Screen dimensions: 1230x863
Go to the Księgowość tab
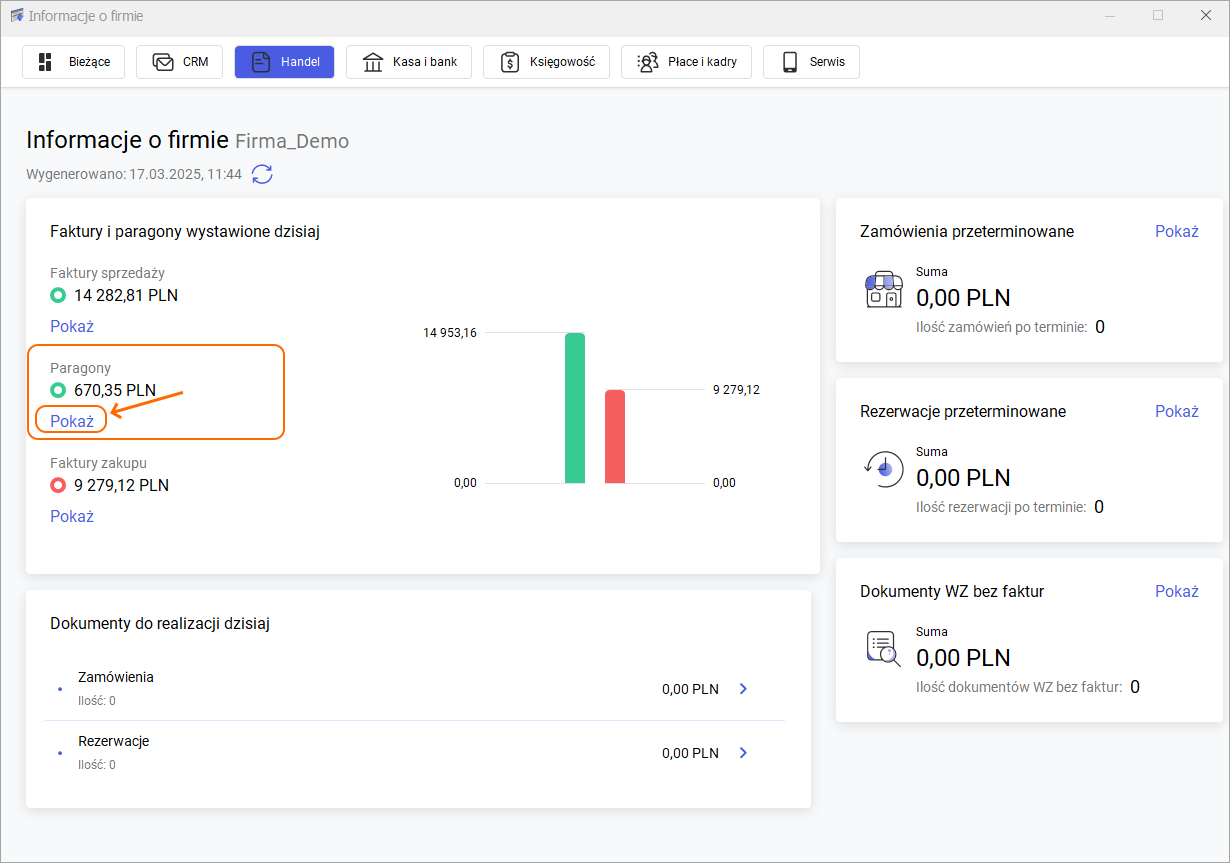click(546, 62)
